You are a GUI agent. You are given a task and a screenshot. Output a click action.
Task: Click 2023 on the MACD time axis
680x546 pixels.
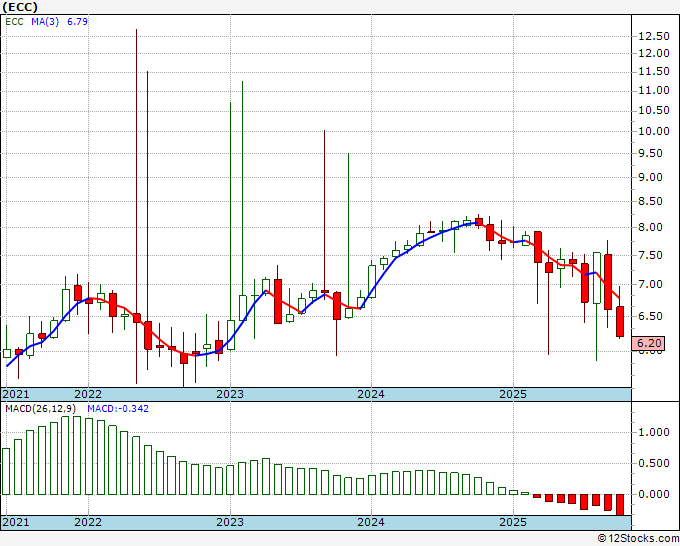click(x=230, y=522)
